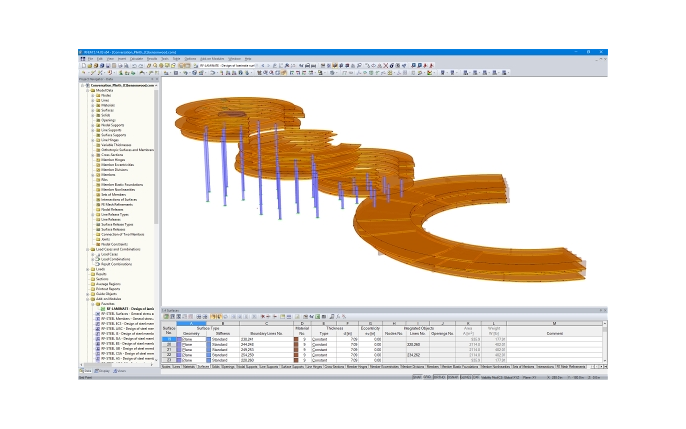This screenshot has height=429, width=686.
Task: Close the Project Navigator panel
Action: pos(157,79)
